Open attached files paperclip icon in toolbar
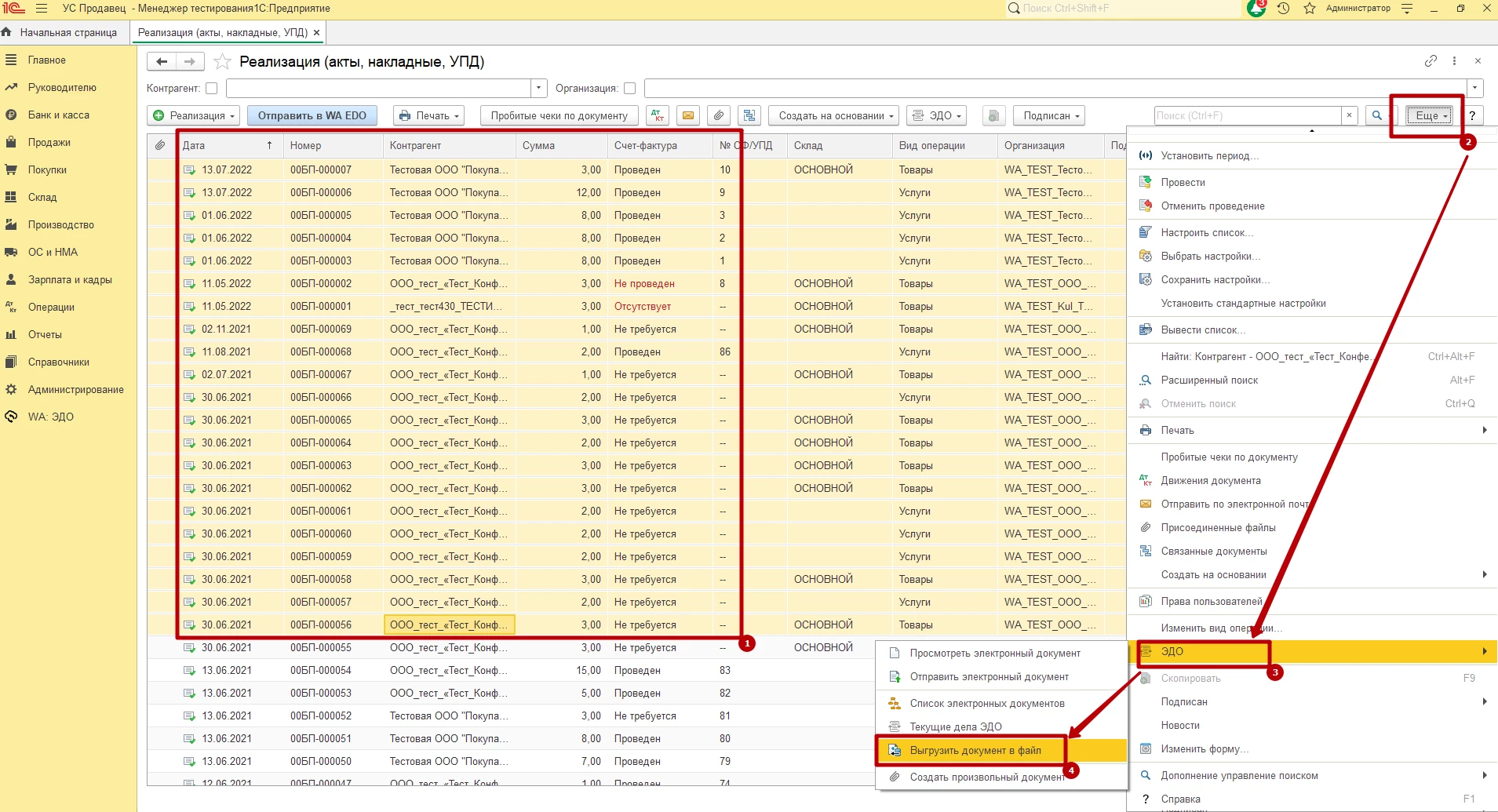 [719, 115]
